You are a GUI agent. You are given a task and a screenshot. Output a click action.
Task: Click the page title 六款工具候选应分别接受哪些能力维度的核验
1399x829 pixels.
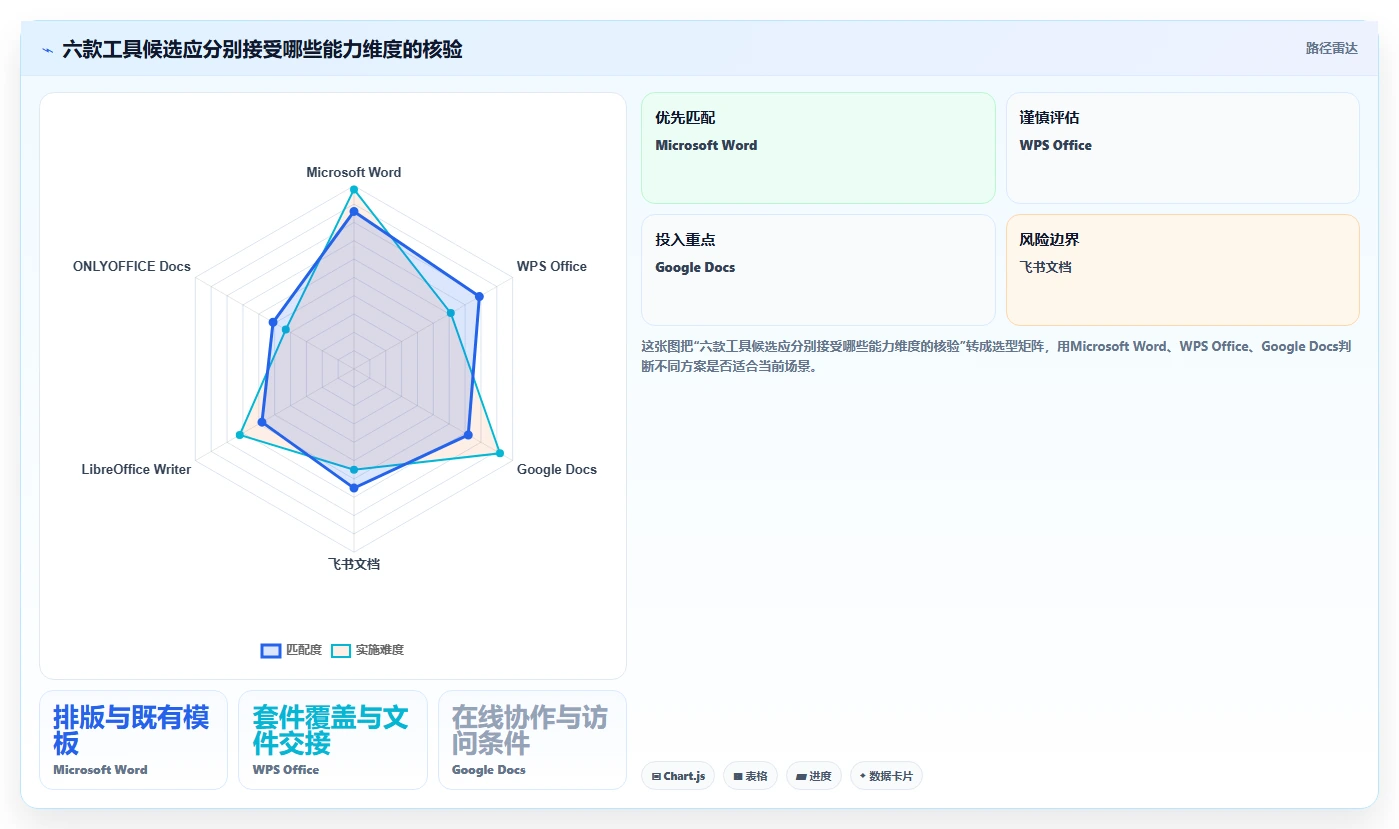pos(262,50)
